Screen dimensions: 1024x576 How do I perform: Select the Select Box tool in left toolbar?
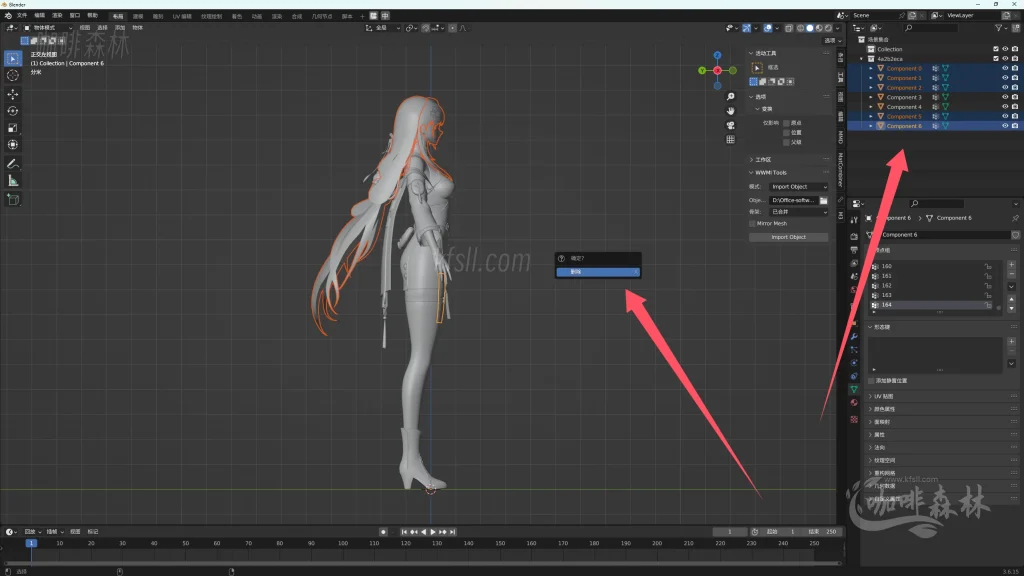[12, 59]
